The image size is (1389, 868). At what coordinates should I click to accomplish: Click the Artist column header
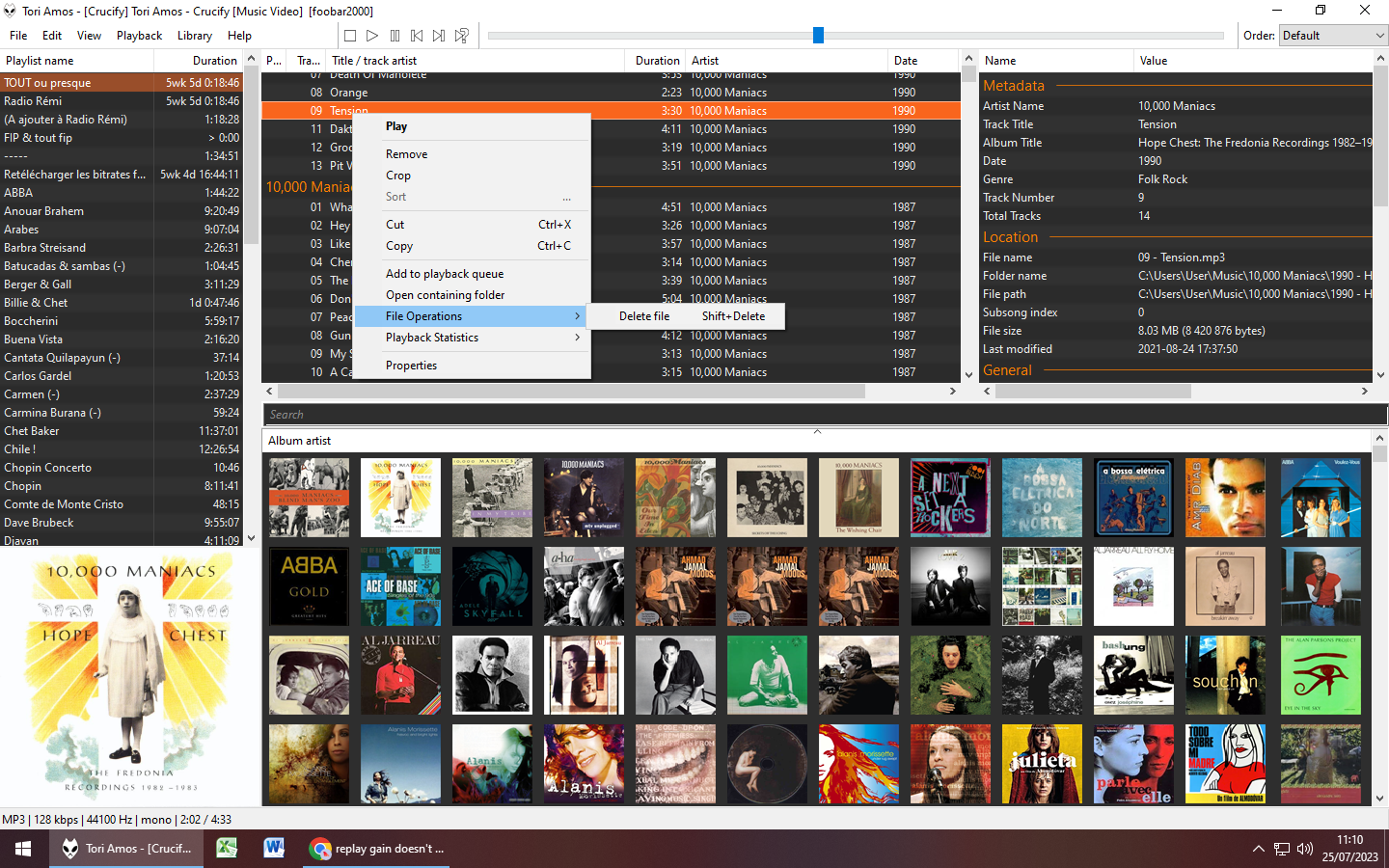pos(786,61)
